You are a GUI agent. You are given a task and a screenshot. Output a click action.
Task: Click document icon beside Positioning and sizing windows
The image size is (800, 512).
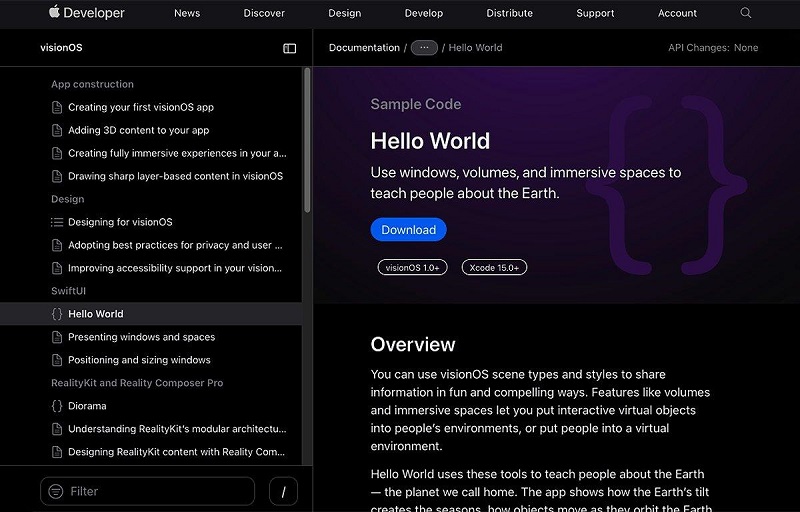click(57, 360)
